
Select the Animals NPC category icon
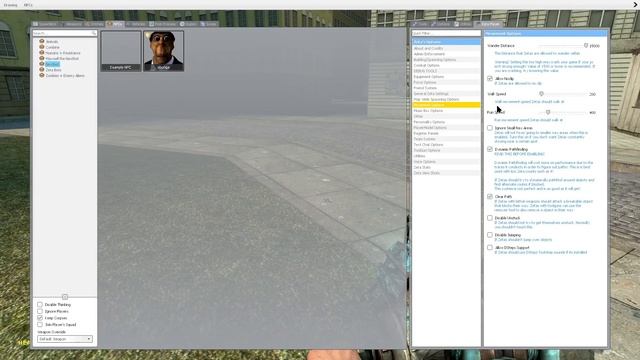[42, 41]
